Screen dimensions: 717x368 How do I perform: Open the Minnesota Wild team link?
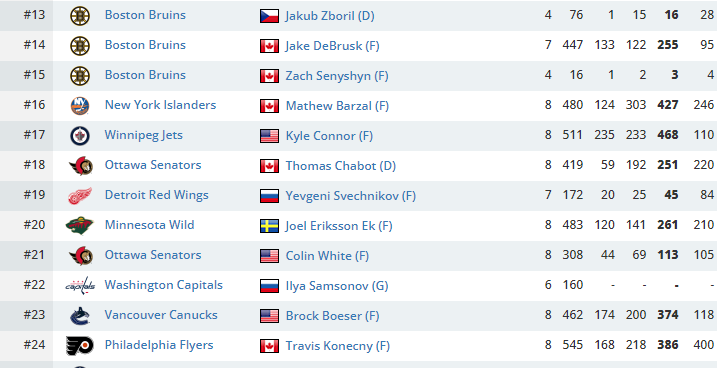coord(150,225)
